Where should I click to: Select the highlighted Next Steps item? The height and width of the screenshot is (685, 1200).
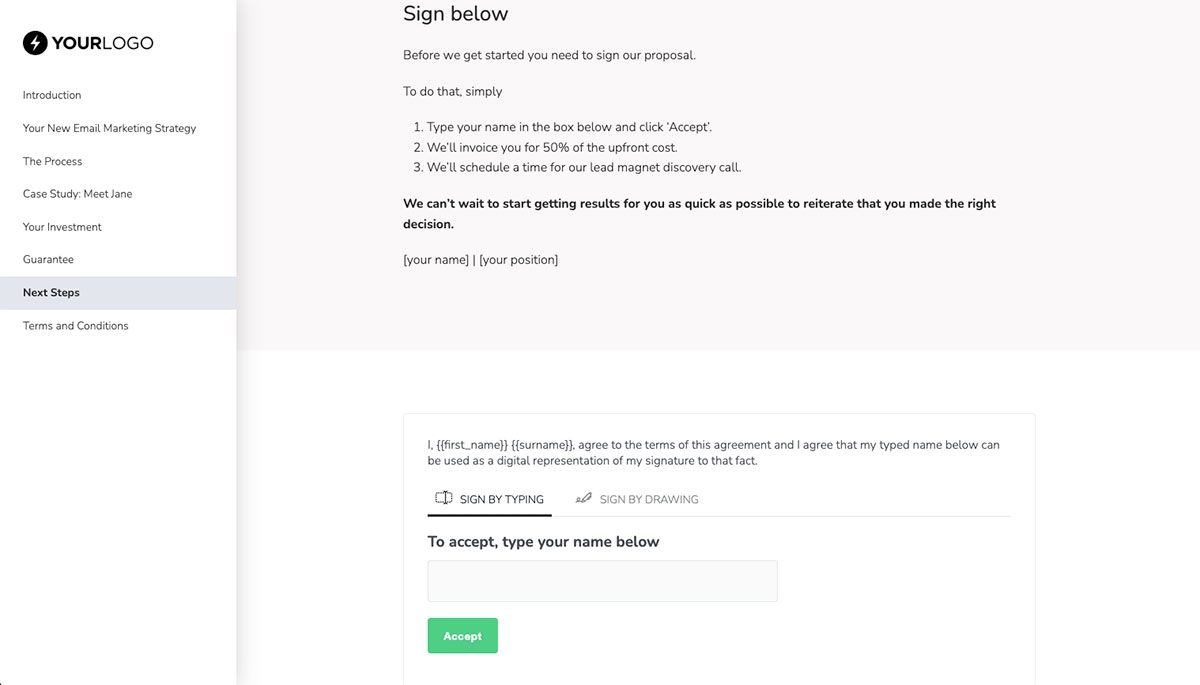(x=51, y=292)
